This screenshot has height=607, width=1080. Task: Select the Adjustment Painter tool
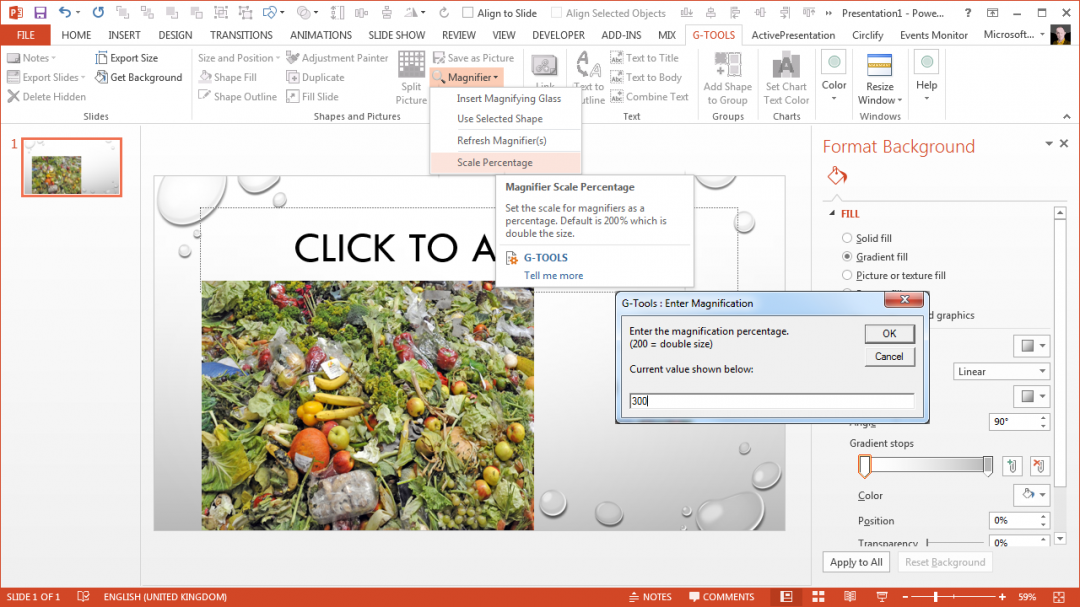tap(338, 57)
